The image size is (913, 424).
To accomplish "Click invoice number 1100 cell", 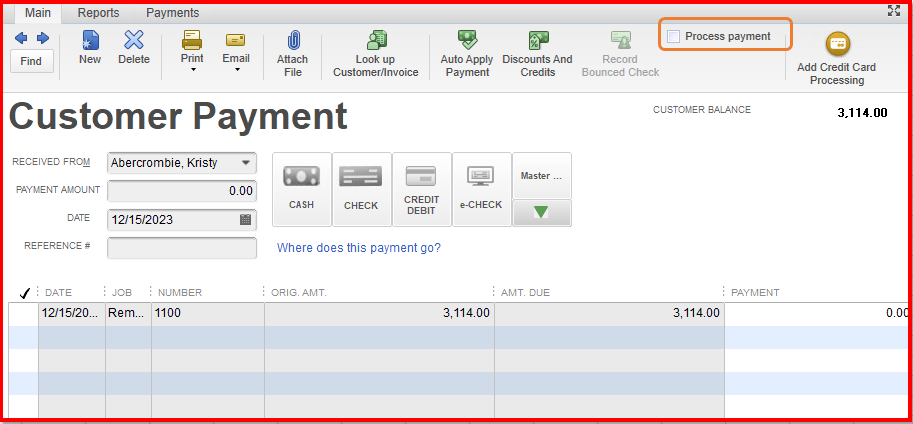I will click(x=208, y=313).
